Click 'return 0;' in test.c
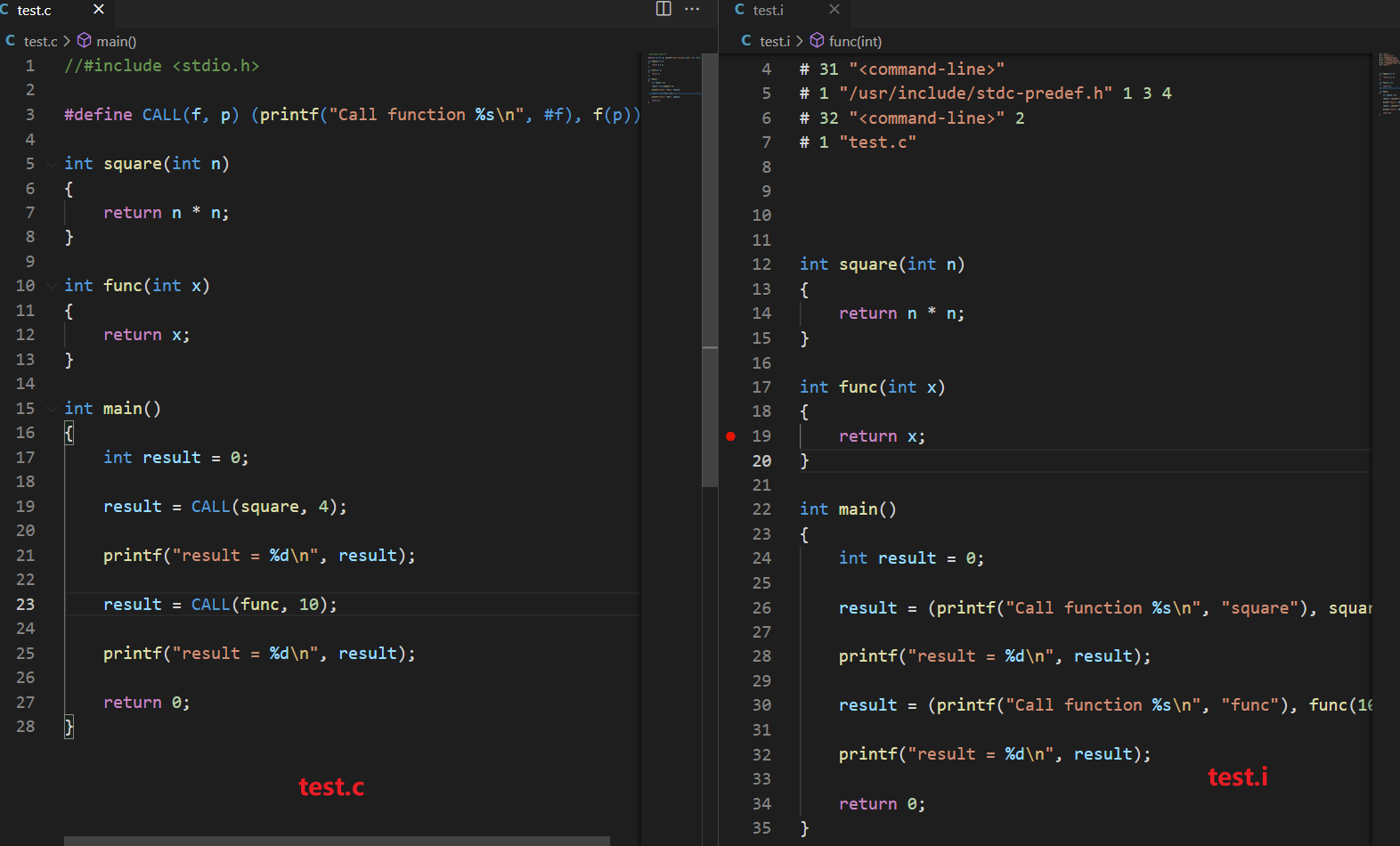The image size is (1400, 846). pos(147,703)
